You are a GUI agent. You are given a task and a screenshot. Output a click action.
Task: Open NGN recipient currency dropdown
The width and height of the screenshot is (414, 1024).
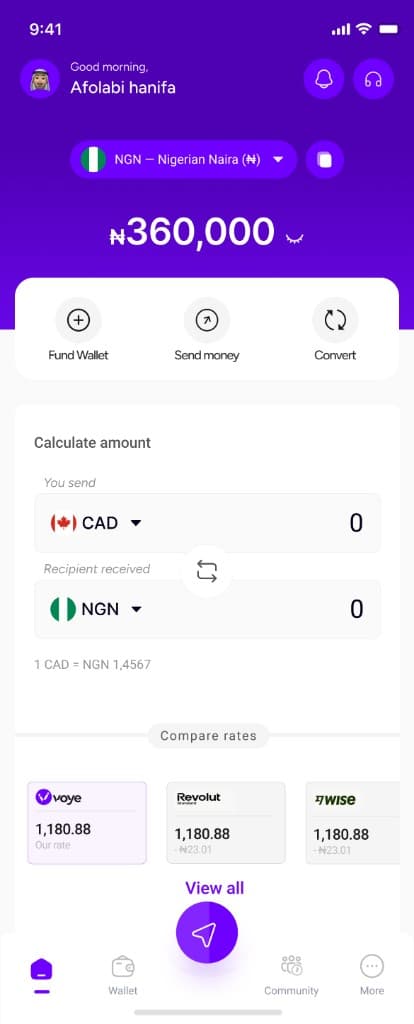(x=96, y=609)
